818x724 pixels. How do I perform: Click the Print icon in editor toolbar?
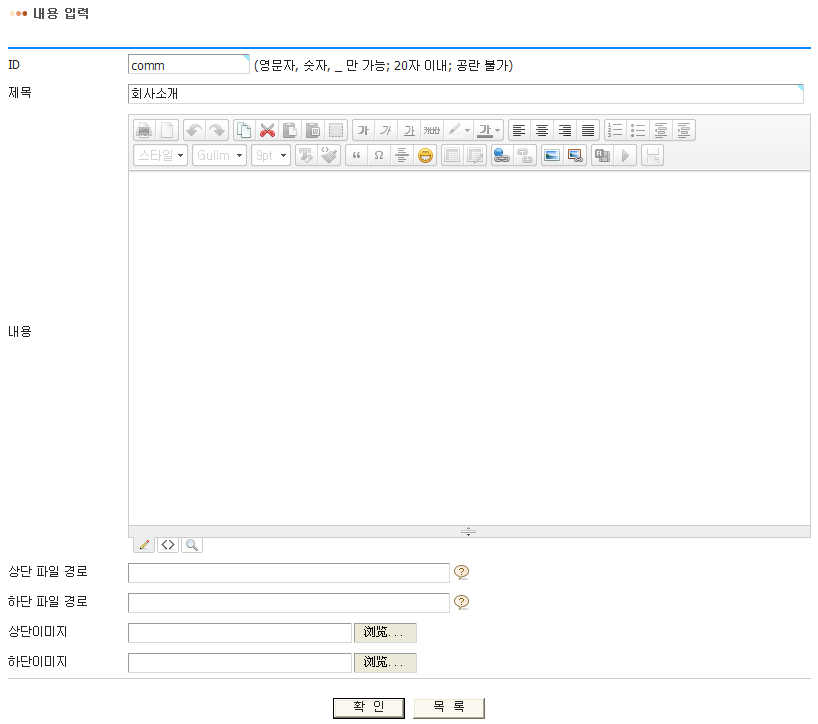(x=144, y=130)
